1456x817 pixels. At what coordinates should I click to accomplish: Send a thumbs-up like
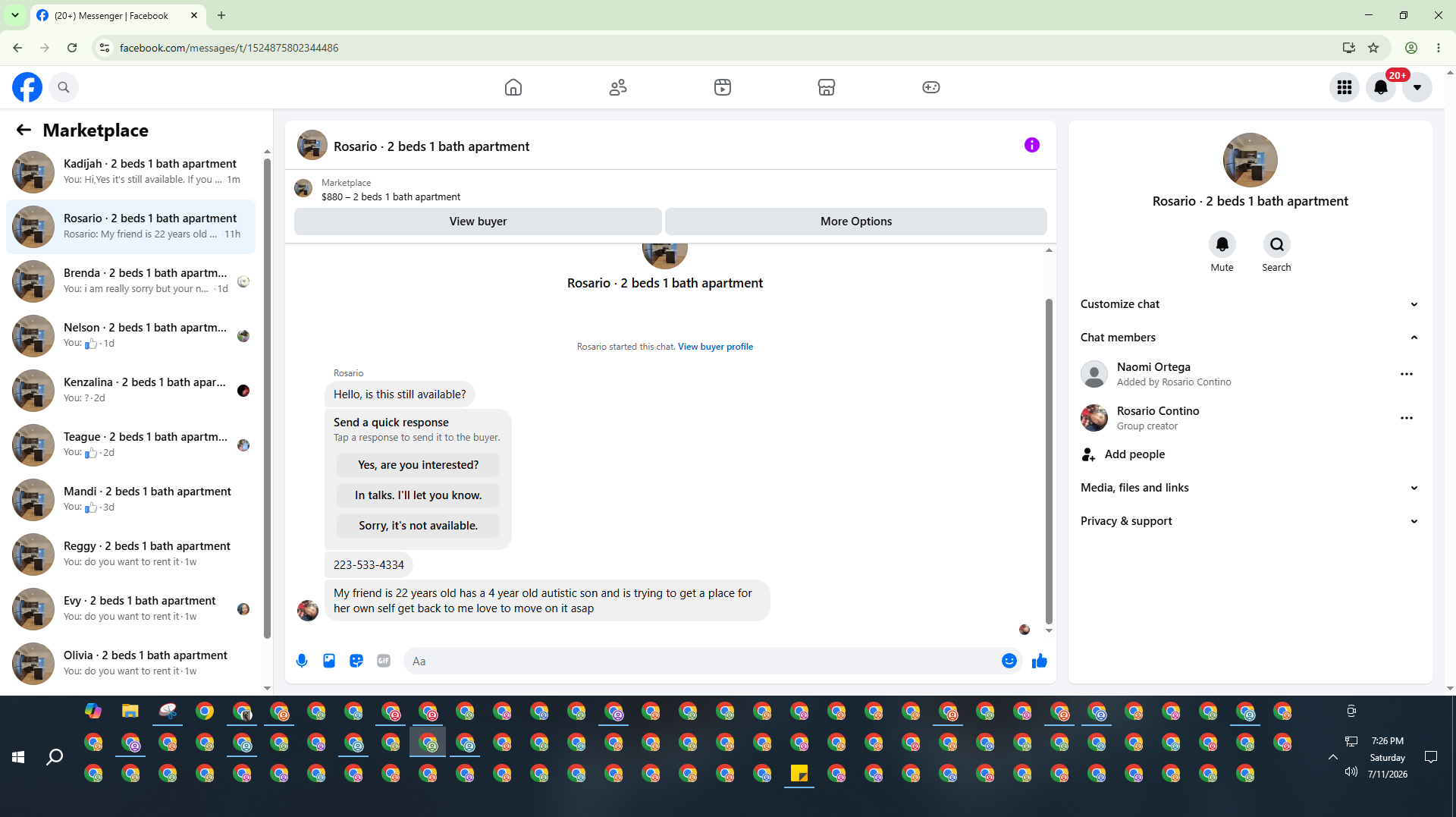(1040, 661)
